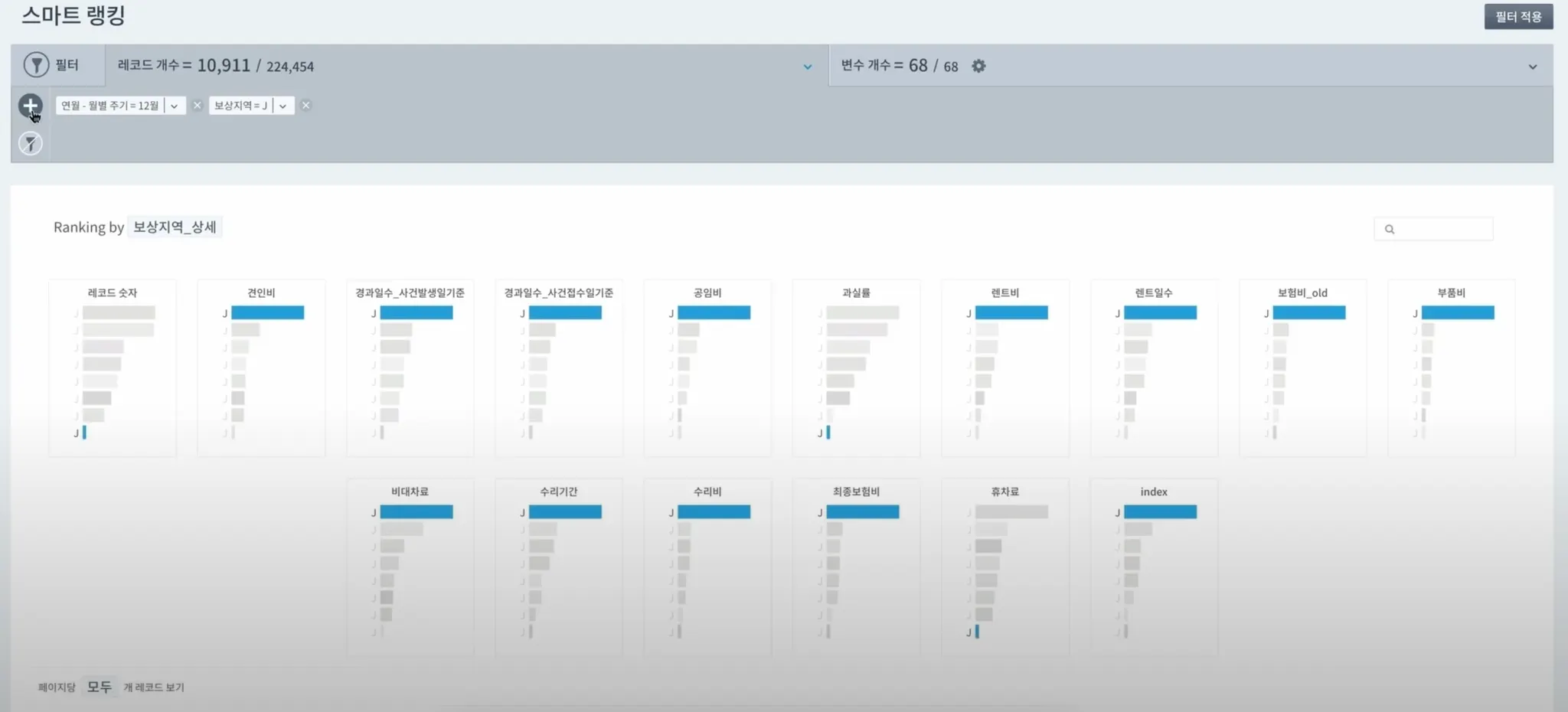Viewport: 1568px width, 712px height.
Task: Open the 비대차료 chart card
Action: (410, 567)
